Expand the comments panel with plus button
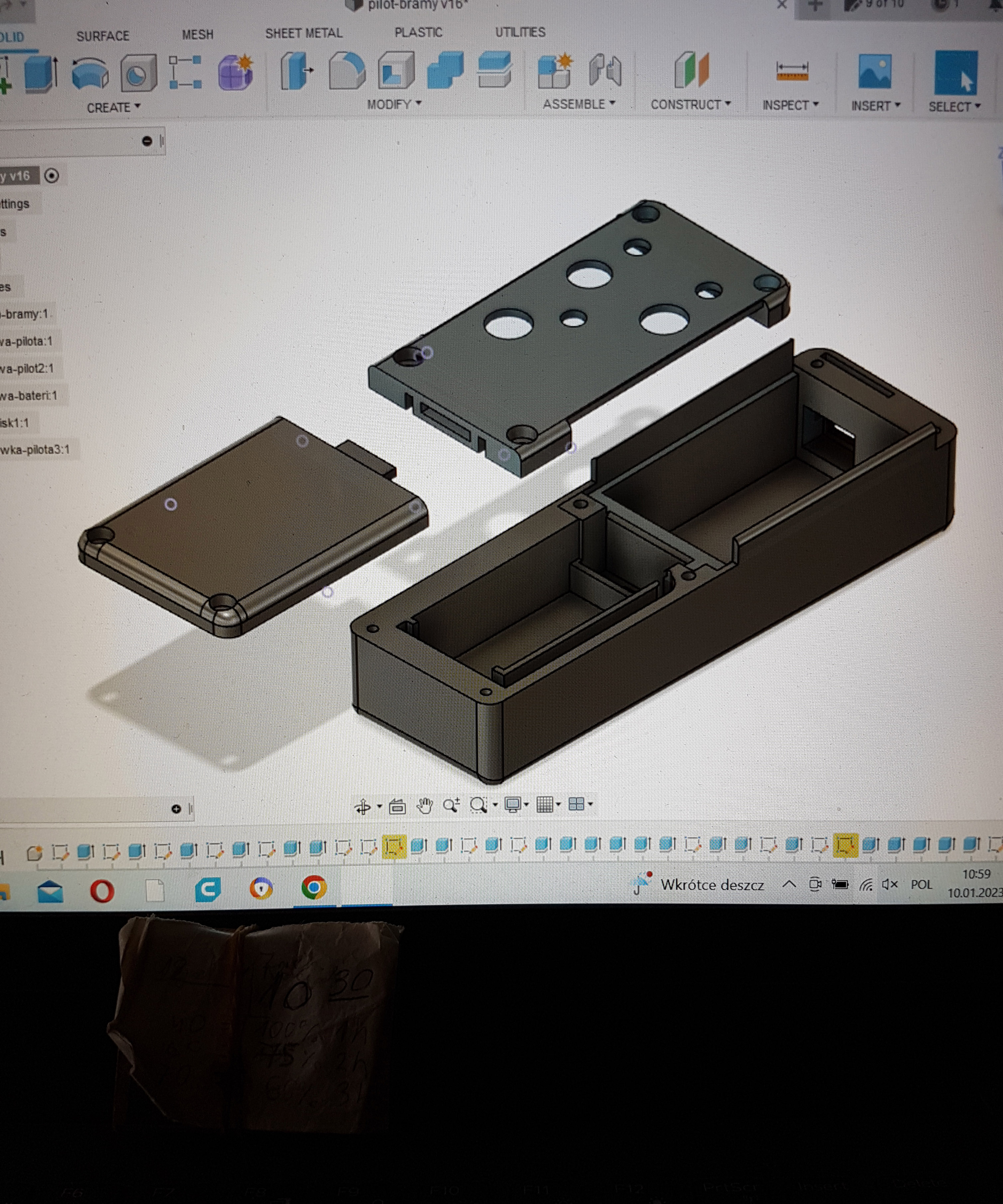 click(x=176, y=809)
